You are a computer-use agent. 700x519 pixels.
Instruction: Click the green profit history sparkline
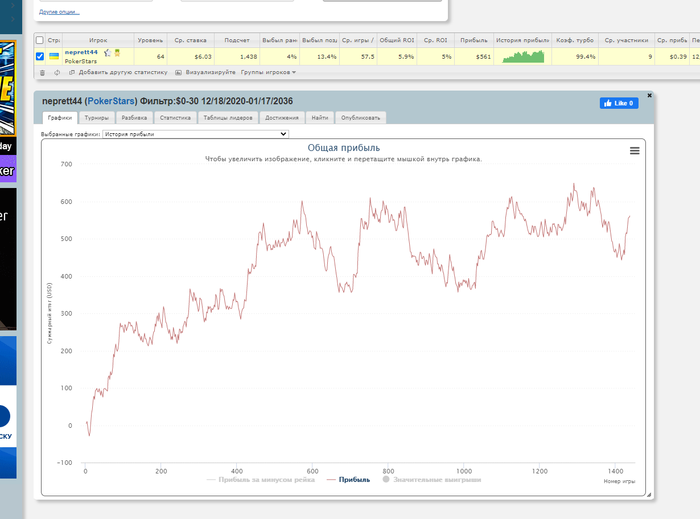(523, 56)
